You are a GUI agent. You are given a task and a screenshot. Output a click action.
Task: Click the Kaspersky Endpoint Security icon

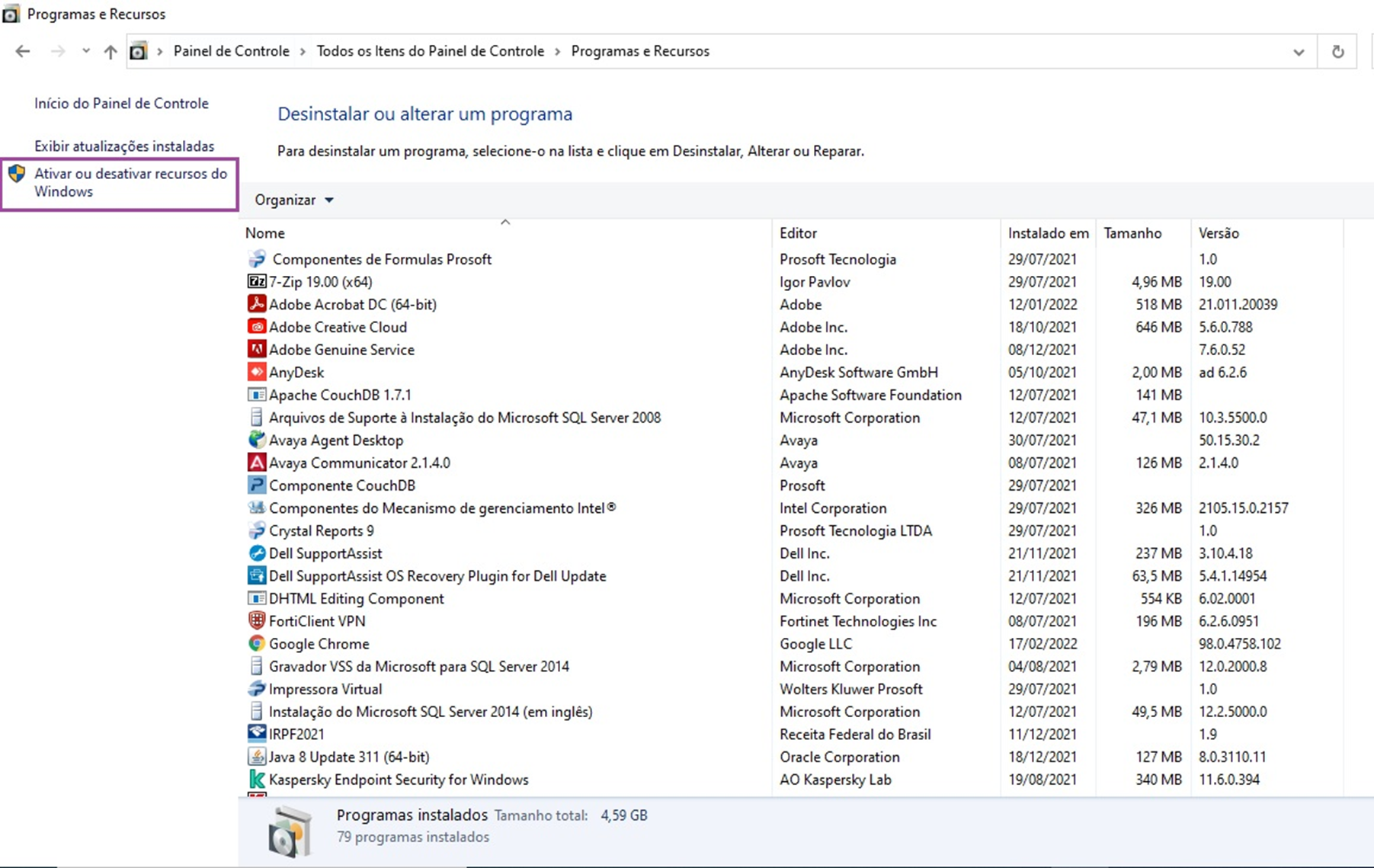click(x=257, y=780)
